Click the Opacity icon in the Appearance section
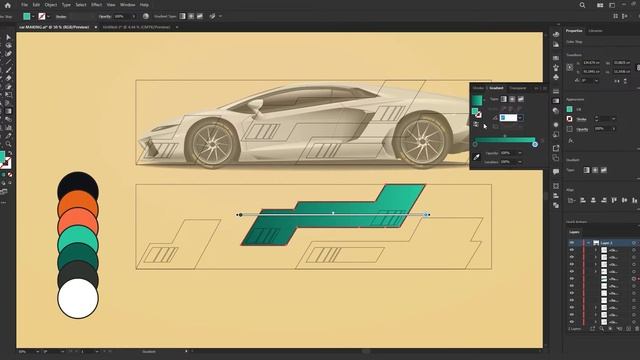This screenshot has width=640, height=360. tap(570, 129)
